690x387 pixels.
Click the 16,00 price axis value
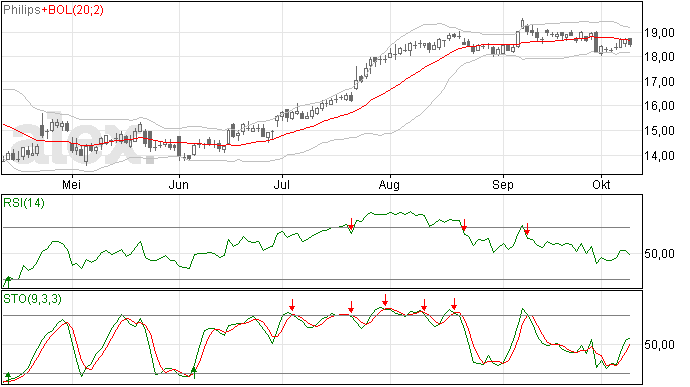click(659, 106)
